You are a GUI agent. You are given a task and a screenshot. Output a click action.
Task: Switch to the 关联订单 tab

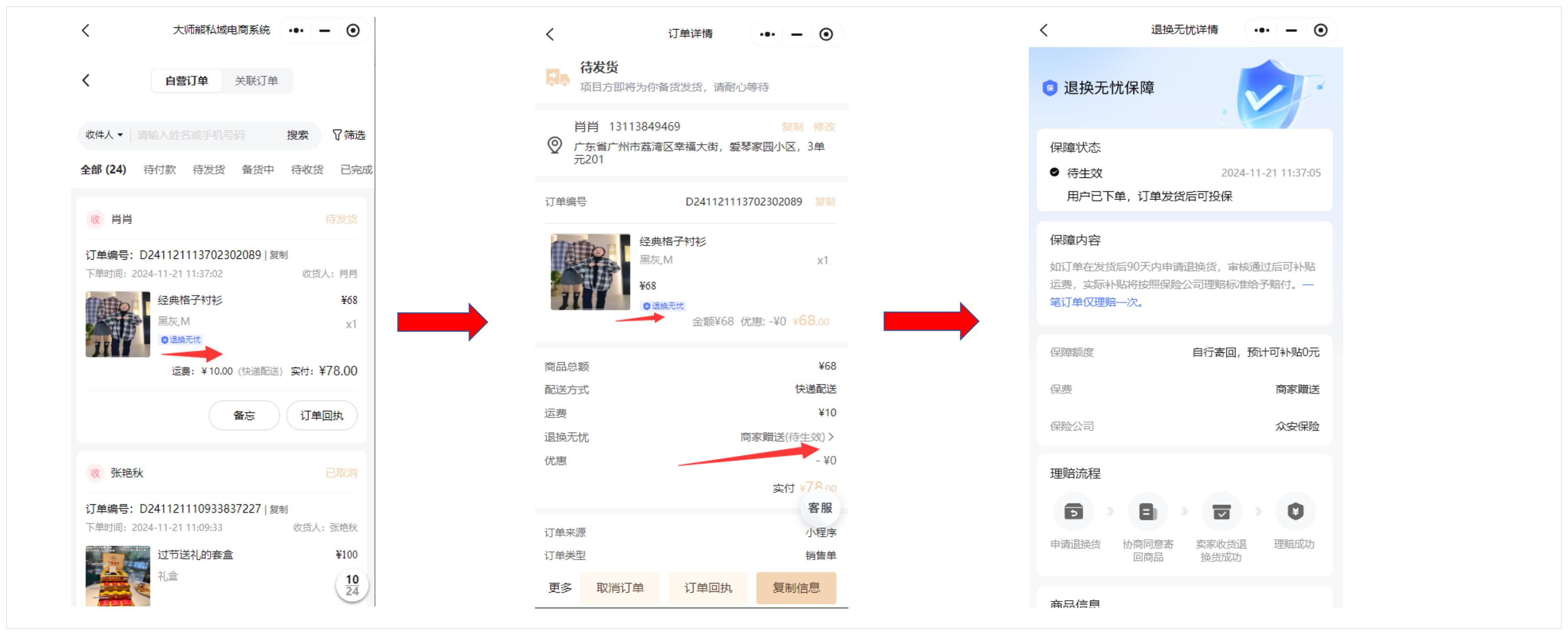coord(256,80)
